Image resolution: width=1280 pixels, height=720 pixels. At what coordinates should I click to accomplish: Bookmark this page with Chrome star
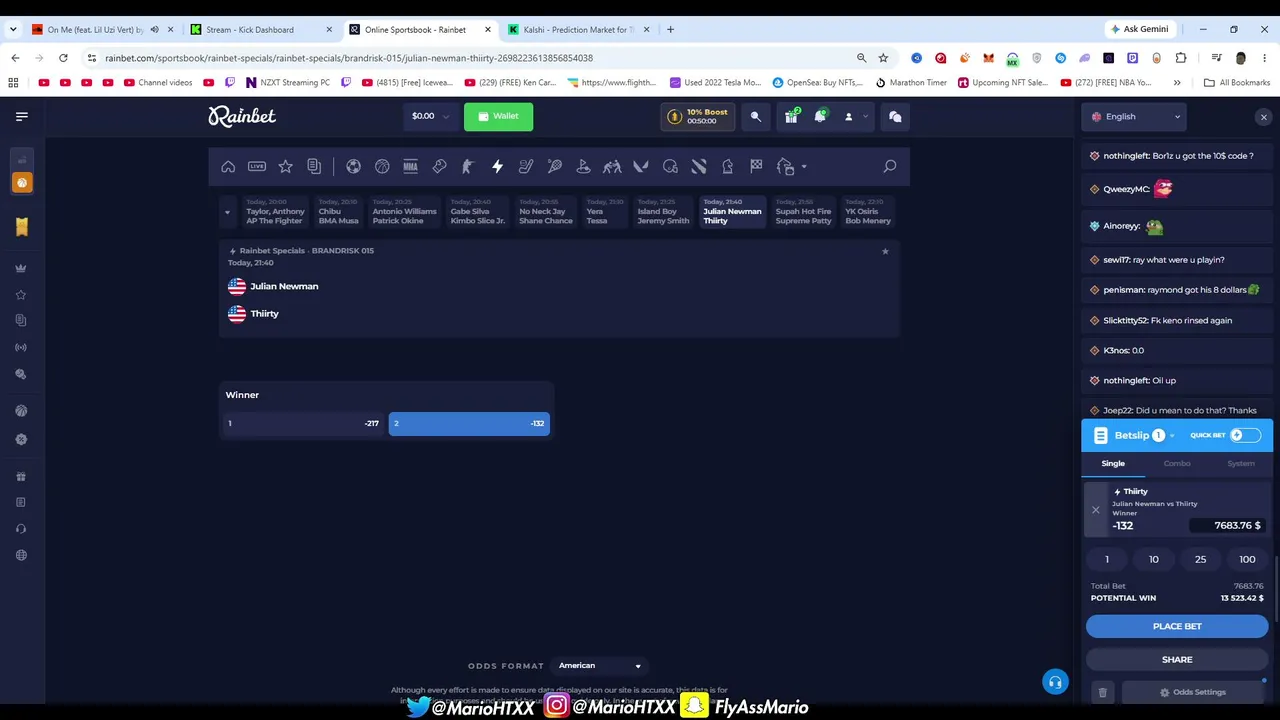point(883,58)
